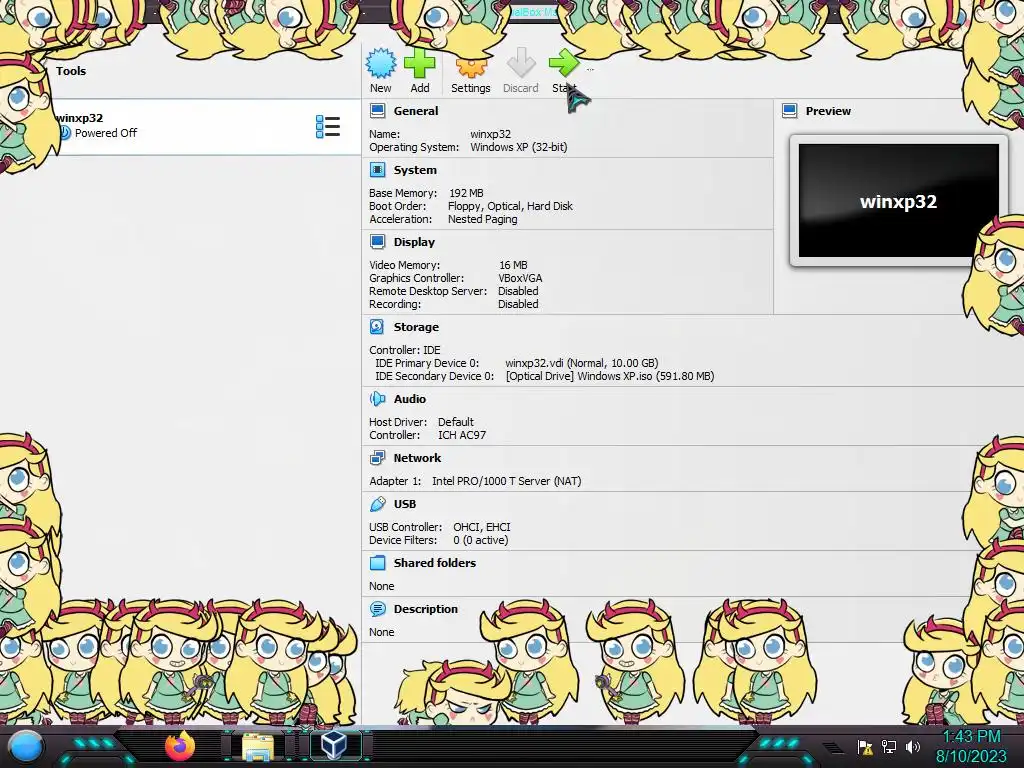
Task: Click Windows XP.iso optical drive entry
Action: tap(610, 376)
